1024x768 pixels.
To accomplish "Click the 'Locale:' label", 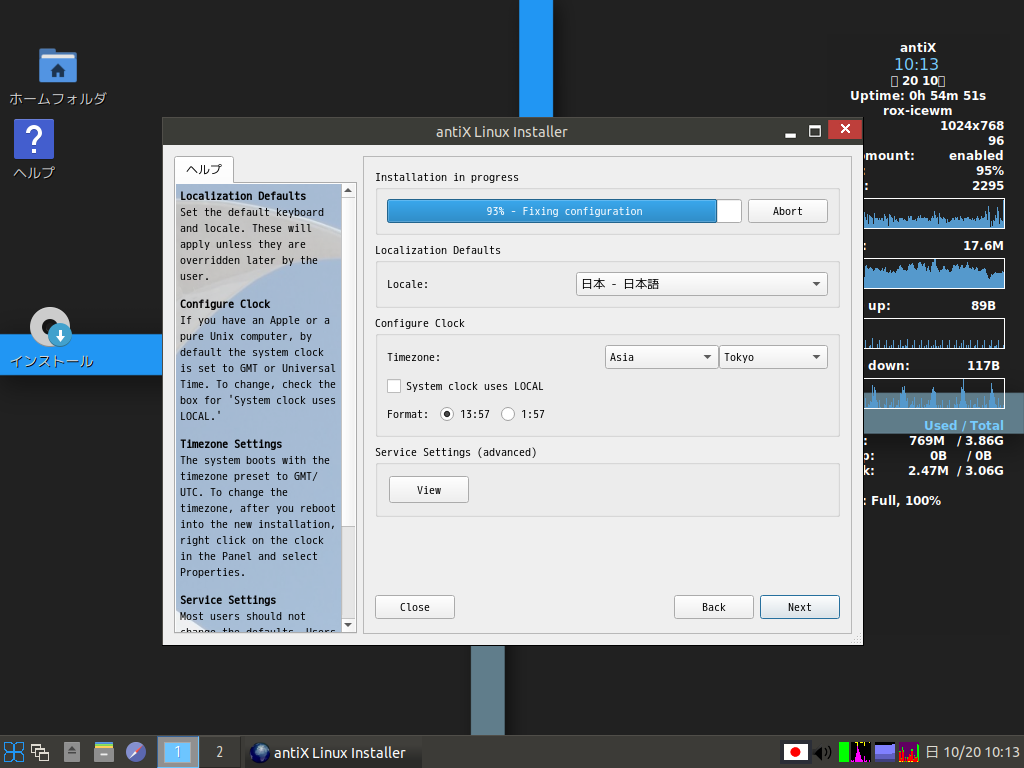I will pyautogui.click(x=408, y=284).
